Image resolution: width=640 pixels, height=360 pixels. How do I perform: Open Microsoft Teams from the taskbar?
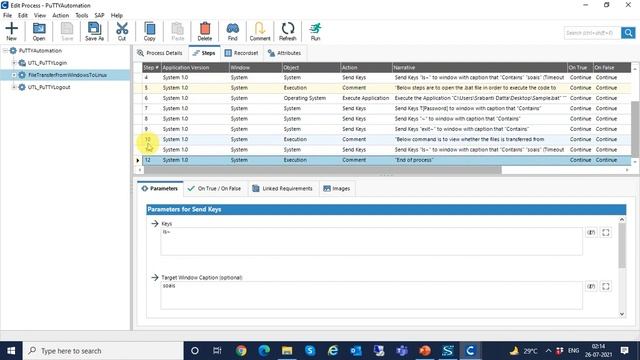tap(402, 351)
